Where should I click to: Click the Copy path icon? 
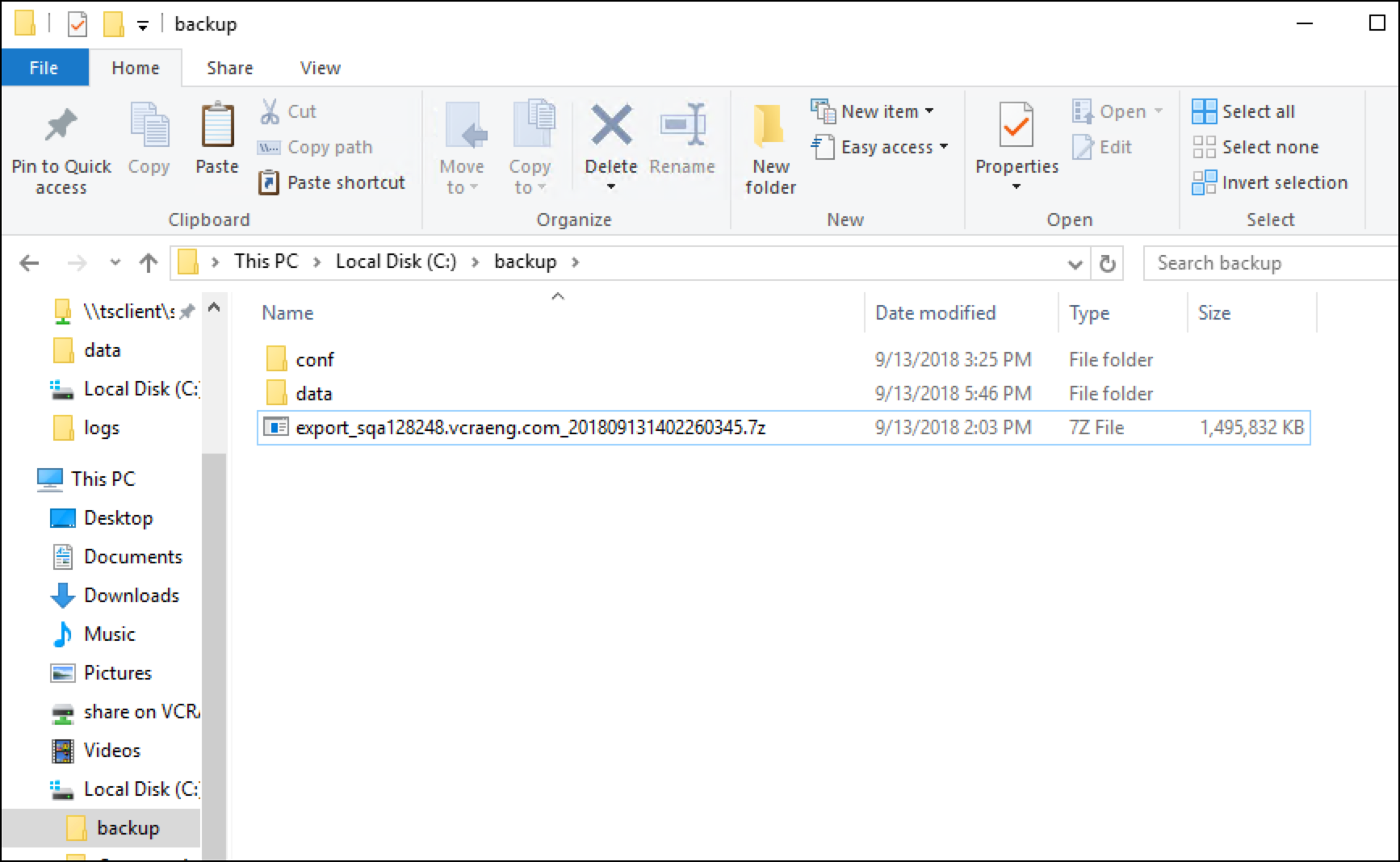316,147
